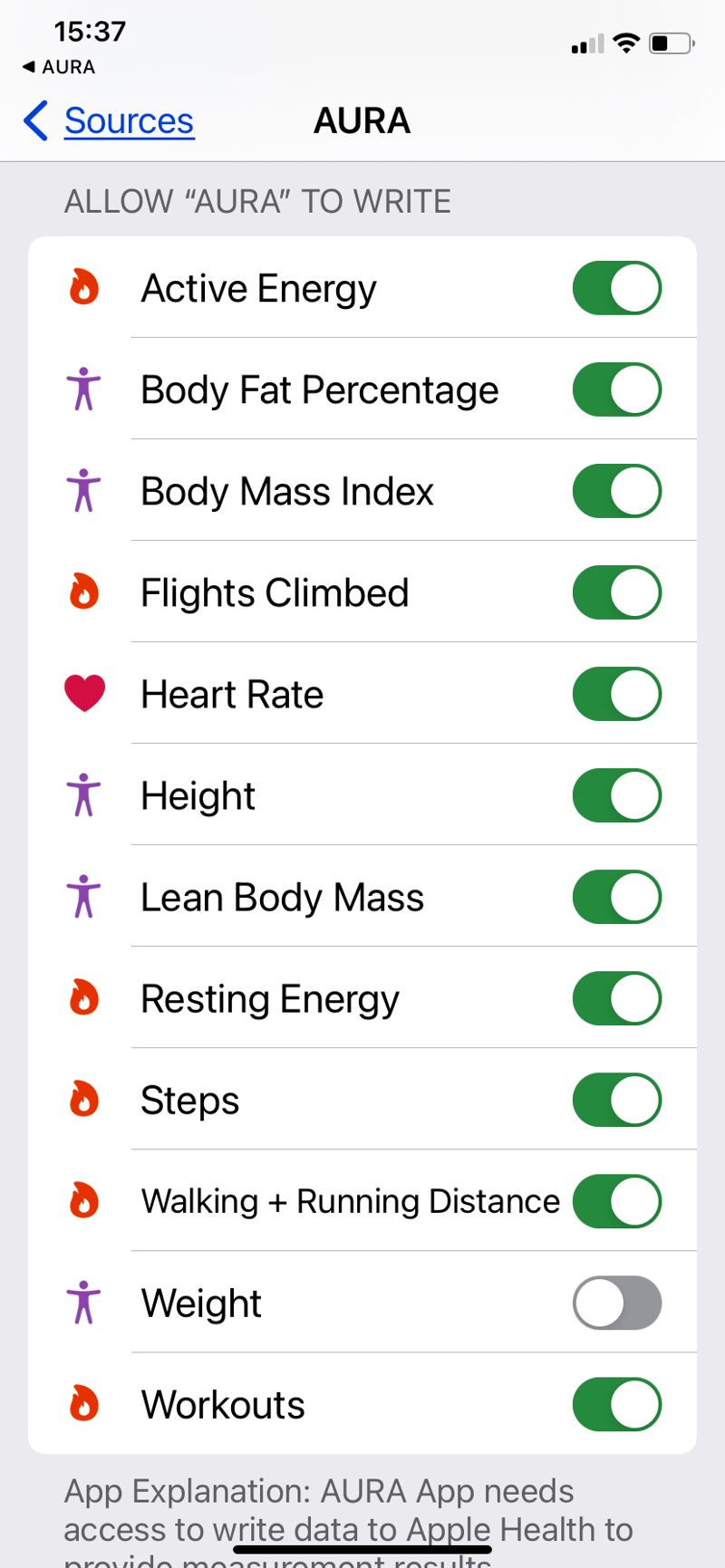Return to AURA app via status bar
This screenshot has width=725, height=1568.
pos(59,67)
